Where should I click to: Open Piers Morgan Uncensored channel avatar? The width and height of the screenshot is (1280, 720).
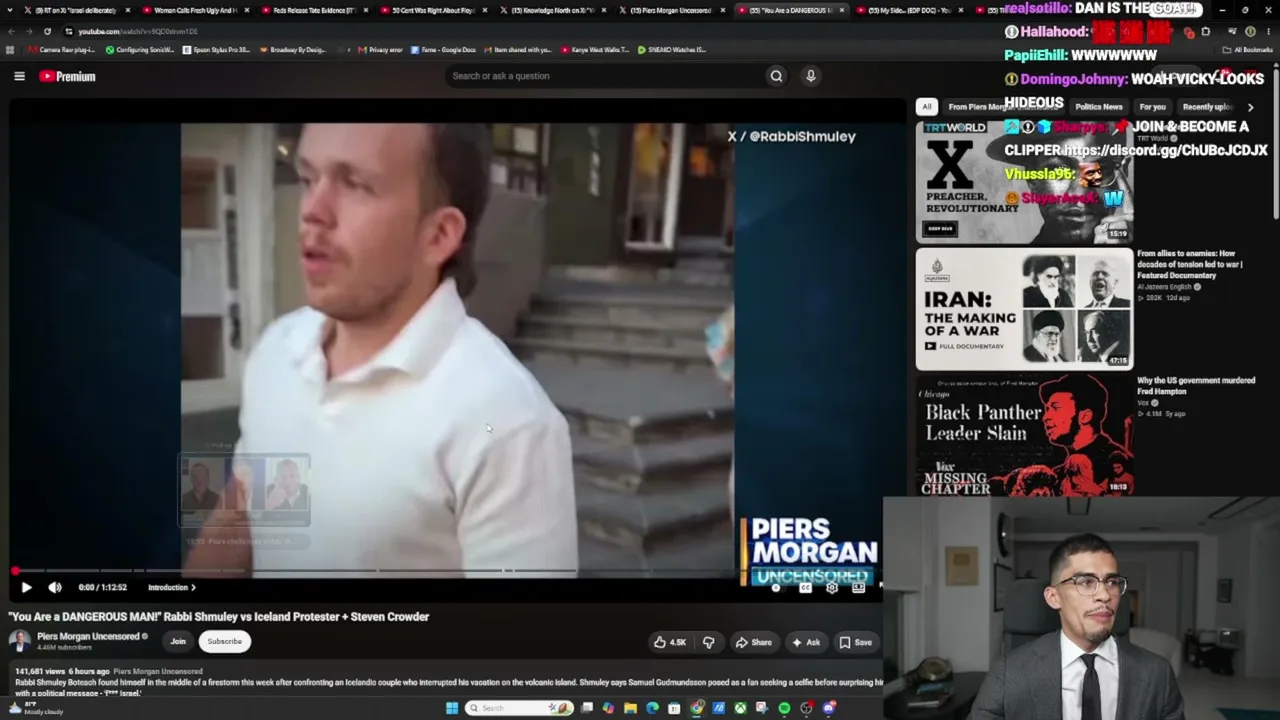tap(19, 641)
